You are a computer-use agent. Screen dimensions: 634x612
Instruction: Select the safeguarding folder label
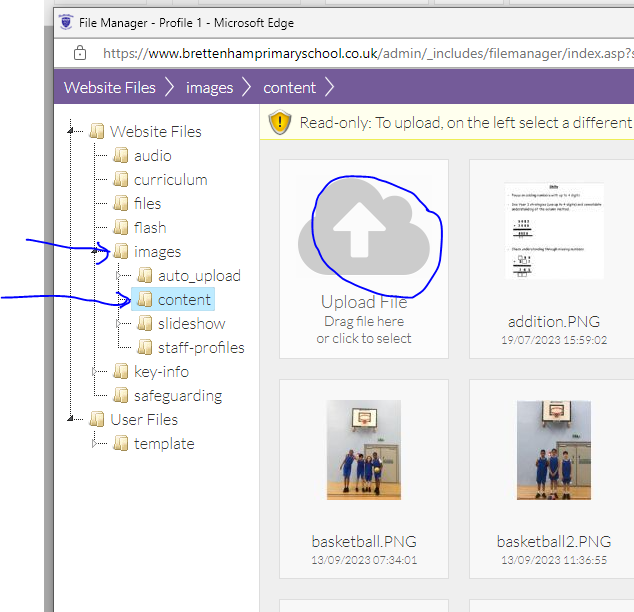[x=178, y=396]
